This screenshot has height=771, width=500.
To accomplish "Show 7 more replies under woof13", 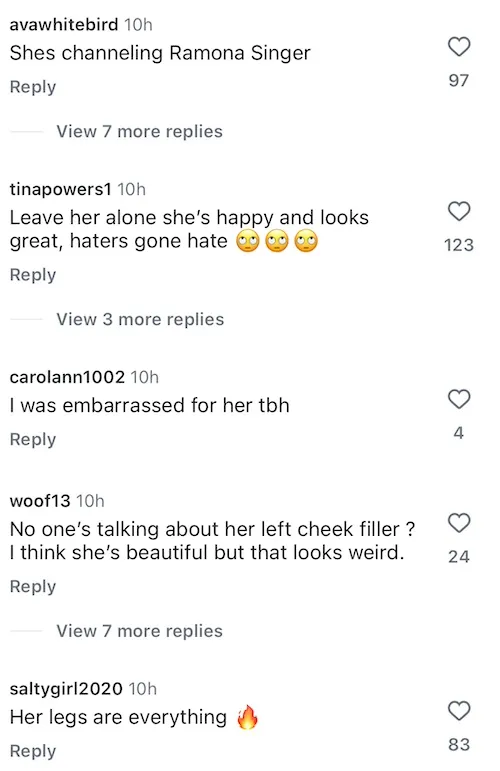I will click(139, 631).
